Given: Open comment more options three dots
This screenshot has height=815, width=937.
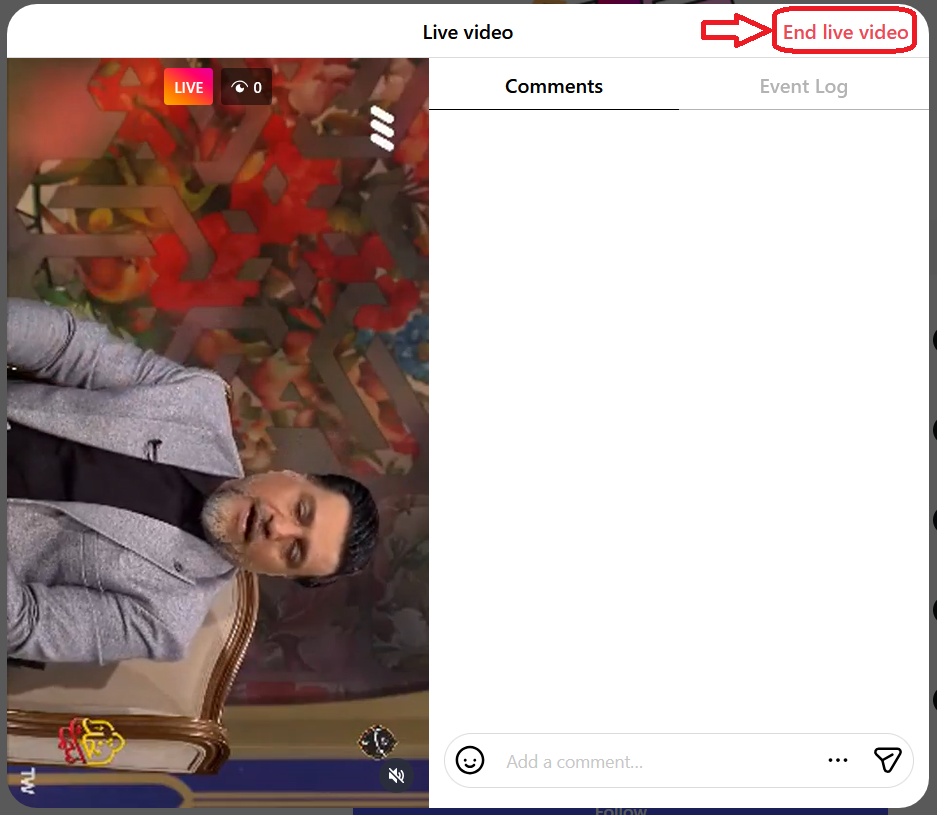Looking at the screenshot, I should pos(838,761).
